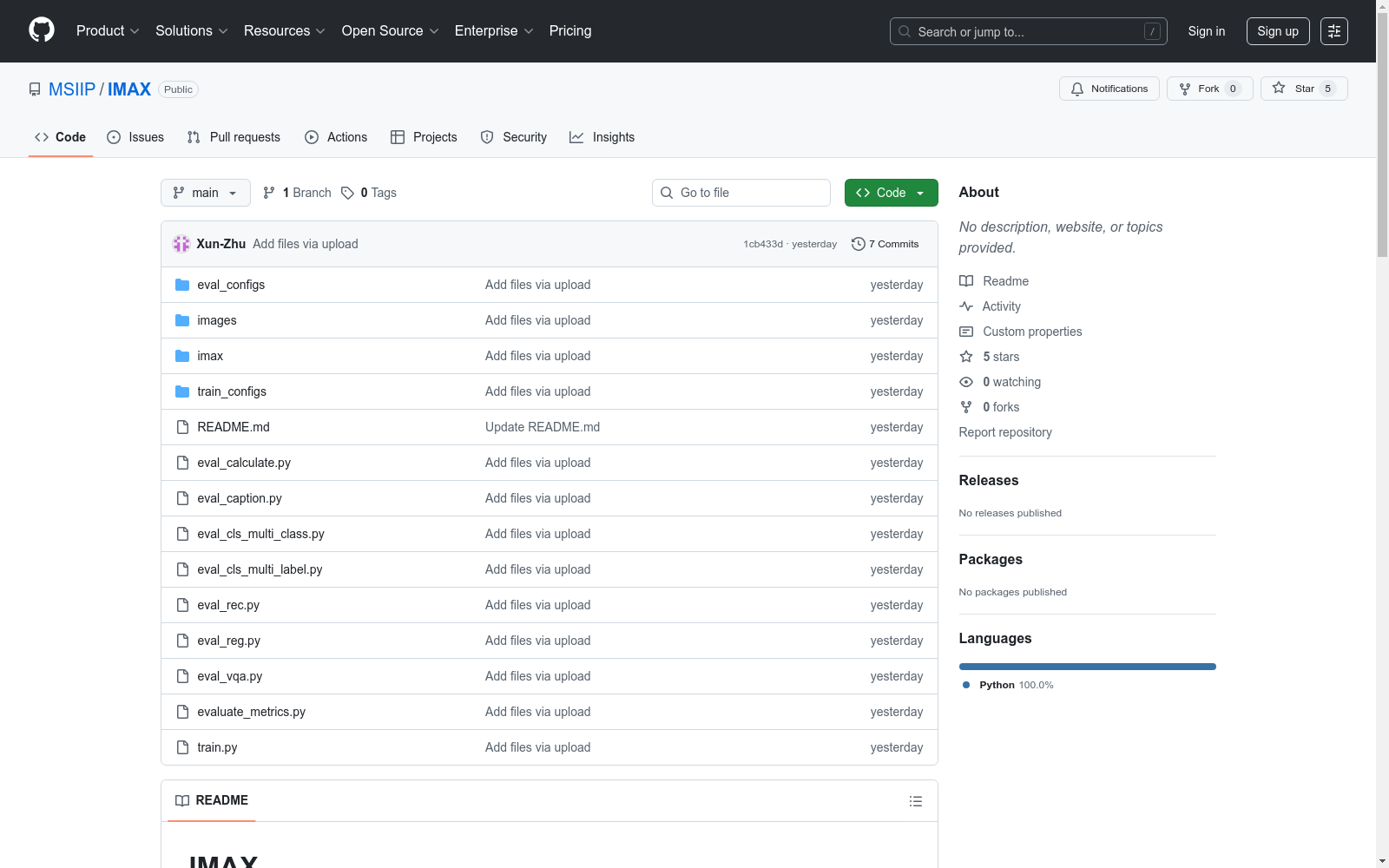The width and height of the screenshot is (1389, 868).
Task: Open the IMAX repository name link
Action: pos(129,89)
